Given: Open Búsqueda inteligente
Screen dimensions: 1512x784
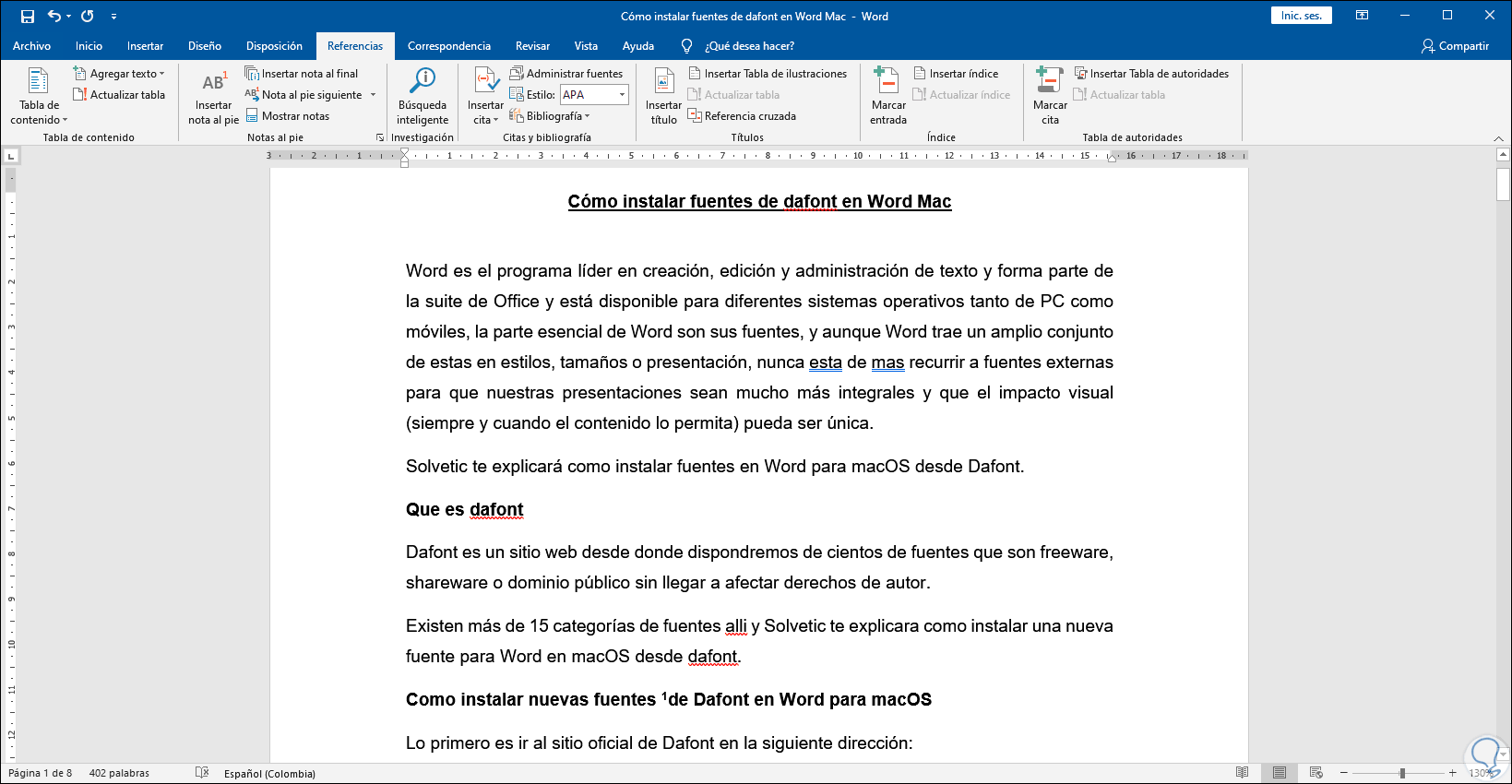Looking at the screenshot, I should click(x=423, y=96).
